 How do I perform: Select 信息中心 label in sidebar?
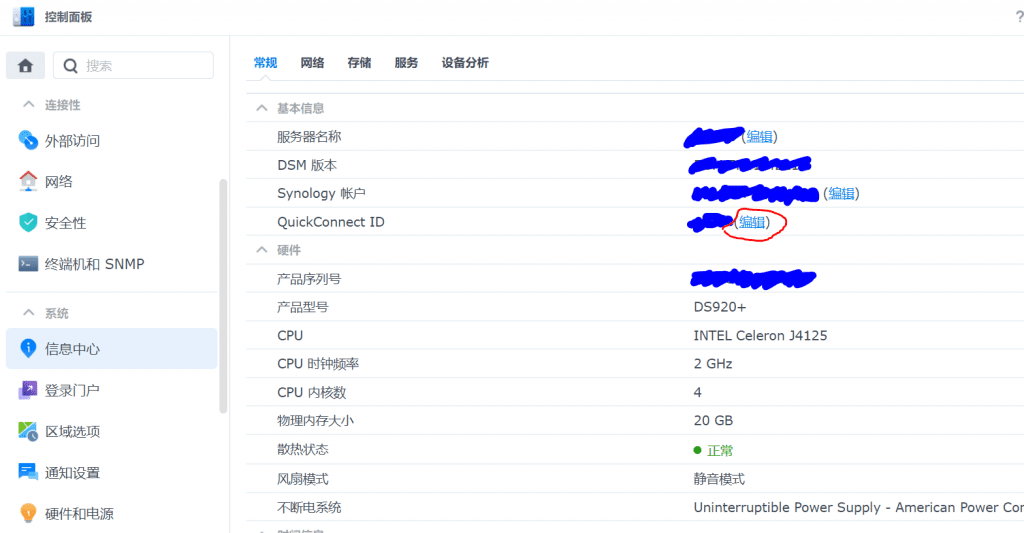click(x=72, y=349)
